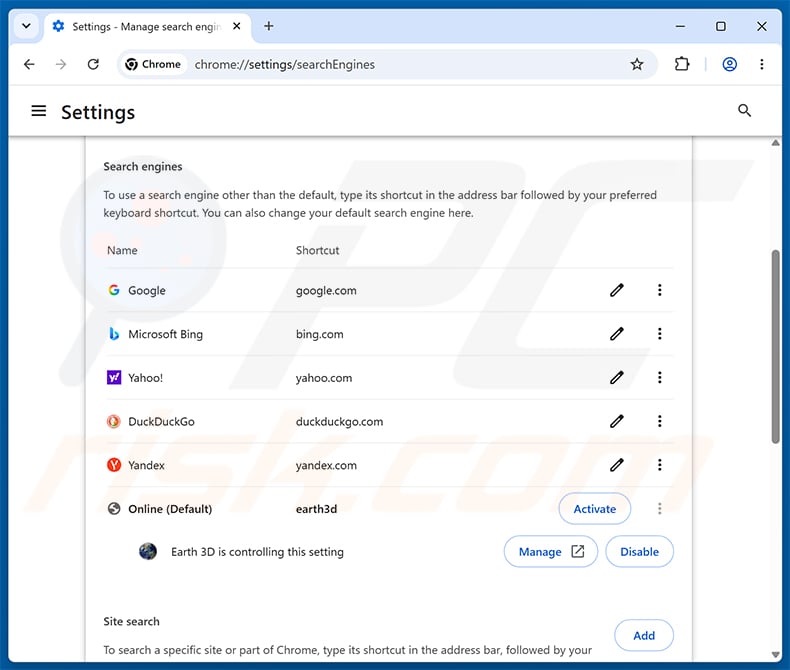This screenshot has height=670, width=790.
Task: Edit the Yahoo! search engine entry
Action: pos(617,377)
